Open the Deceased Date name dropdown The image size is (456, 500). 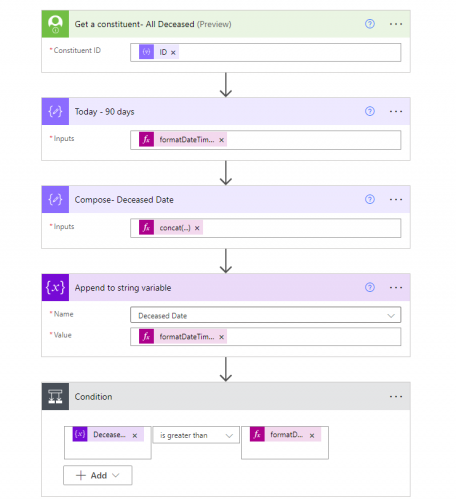[265, 315]
